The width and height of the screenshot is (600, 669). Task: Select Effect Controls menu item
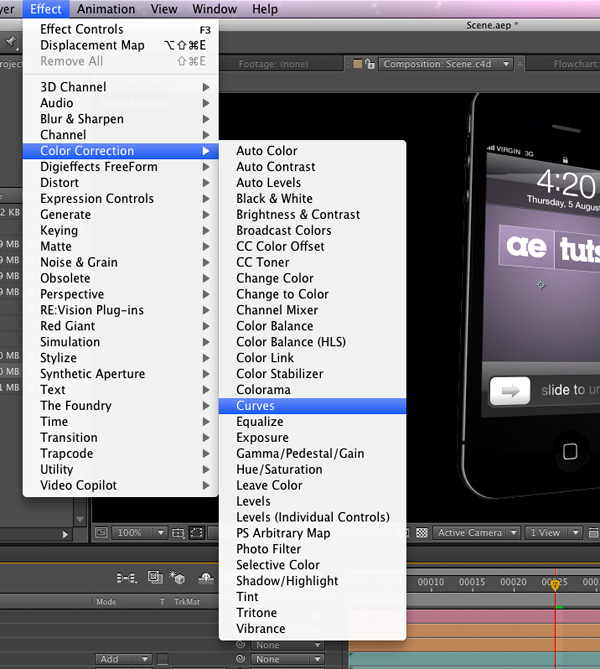point(121,29)
